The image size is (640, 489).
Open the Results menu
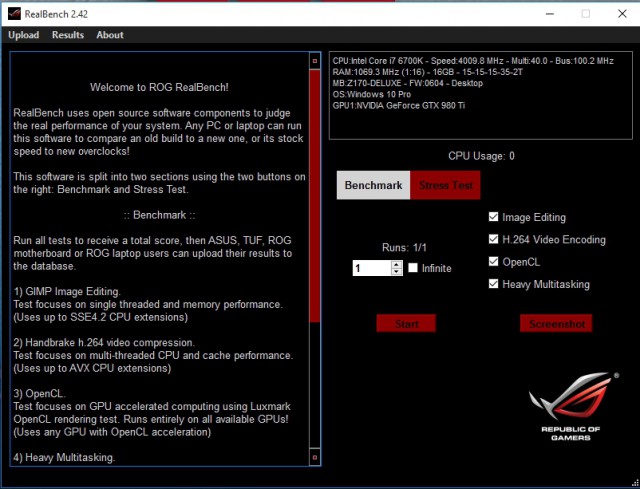[x=68, y=35]
